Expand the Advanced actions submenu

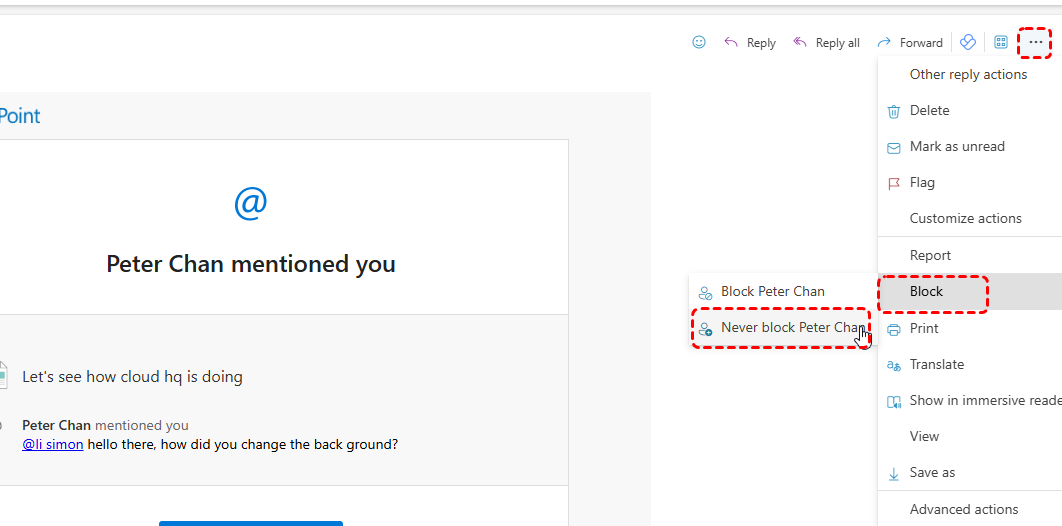(963, 509)
